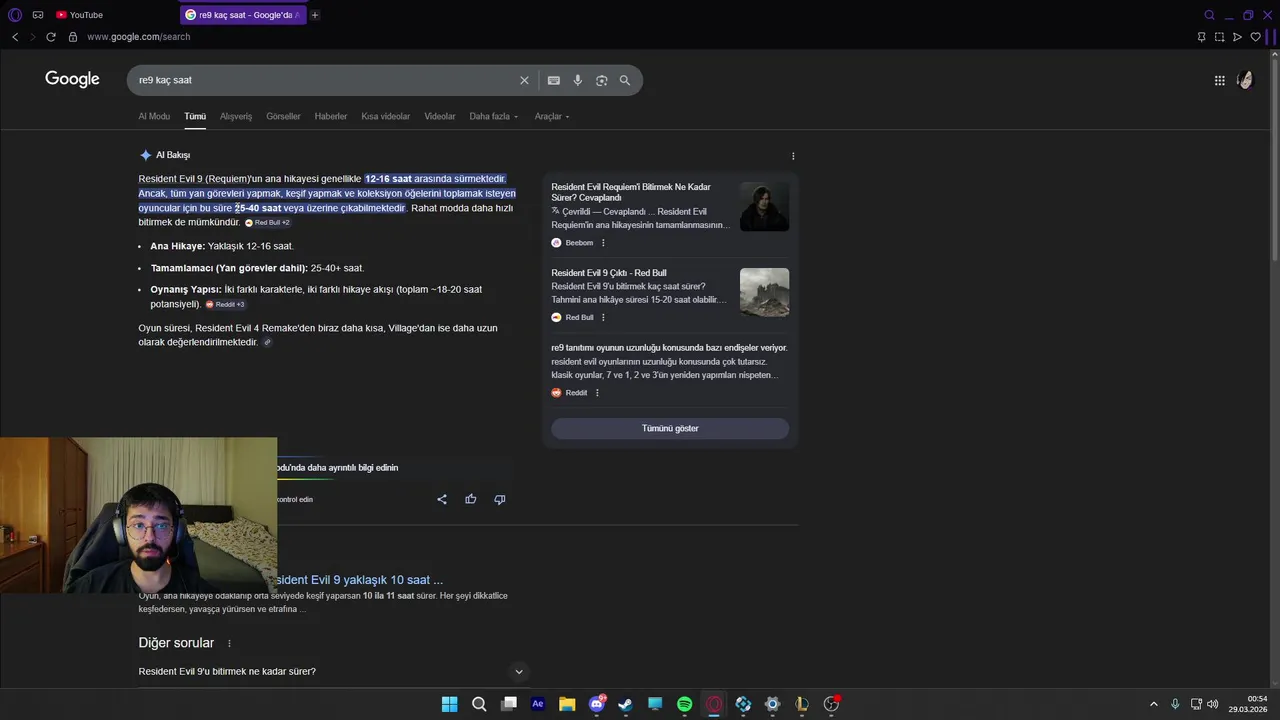Launch After Effects from the taskbar
Screen dimensions: 1280x720
pyautogui.click(x=538, y=704)
